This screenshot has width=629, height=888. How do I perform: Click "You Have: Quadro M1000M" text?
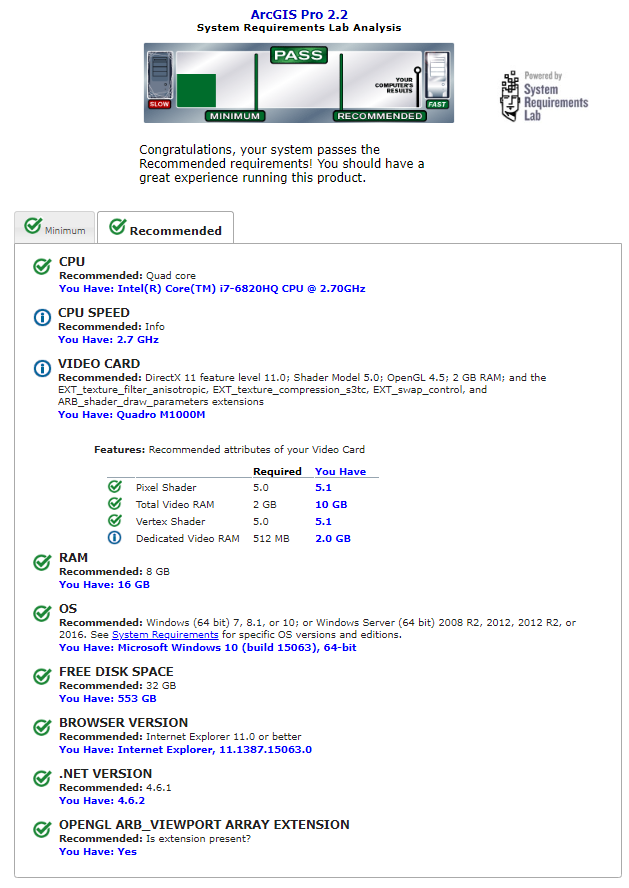[x=131, y=415]
